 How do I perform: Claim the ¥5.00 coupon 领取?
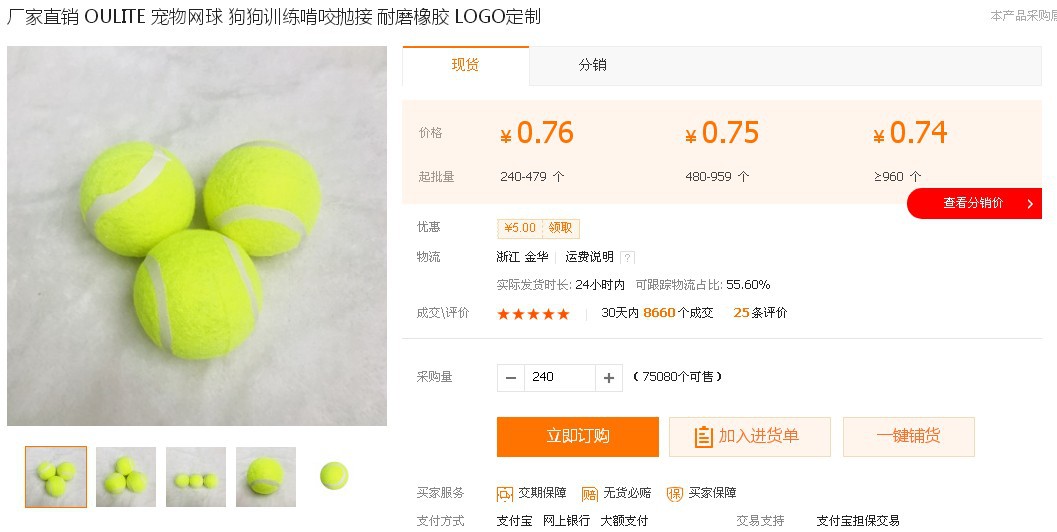[x=560, y=228]
